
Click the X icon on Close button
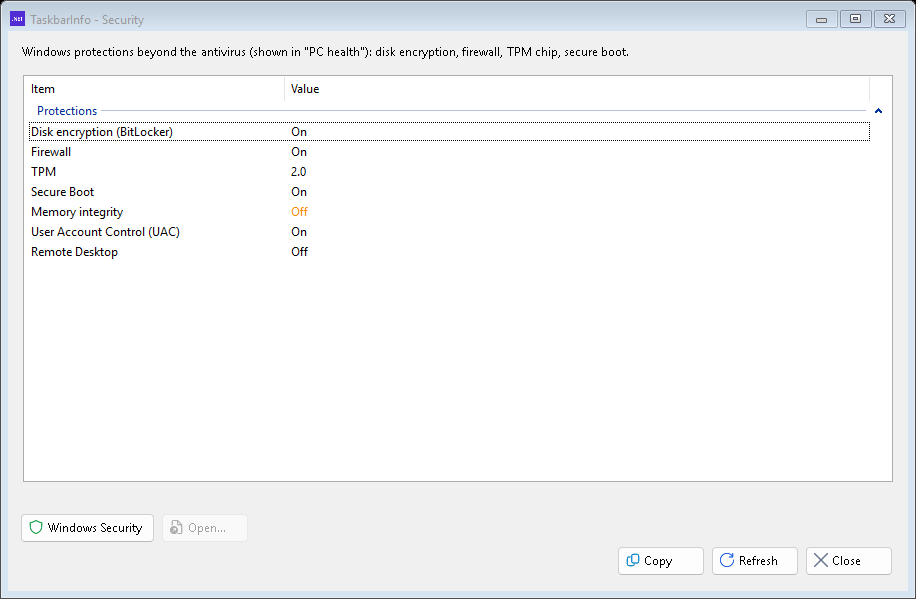tap(821, 560)
